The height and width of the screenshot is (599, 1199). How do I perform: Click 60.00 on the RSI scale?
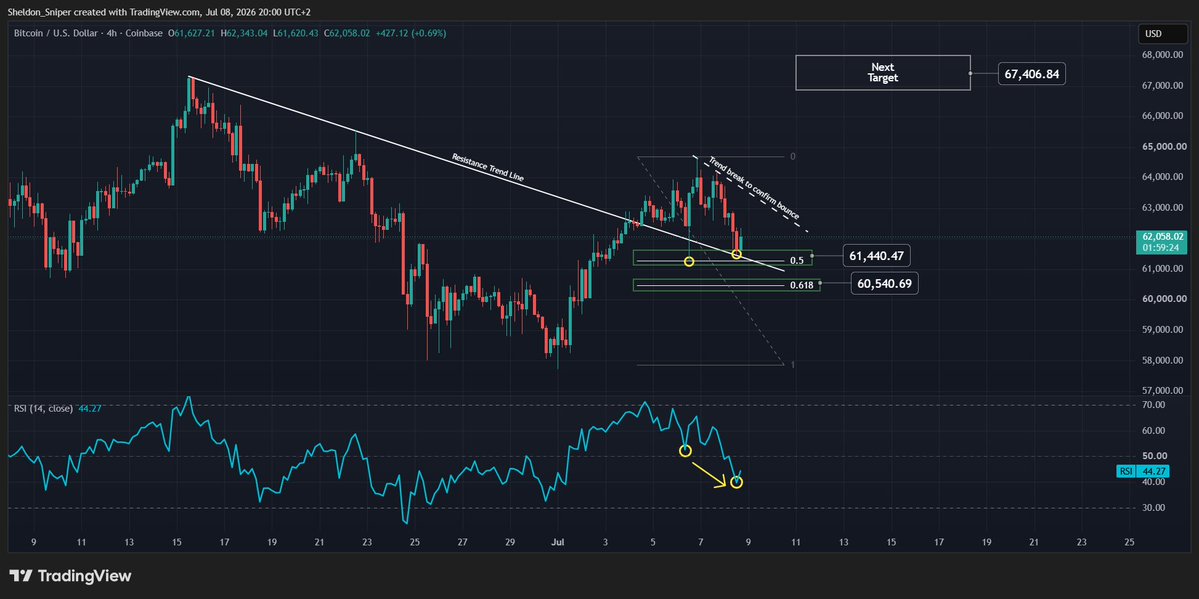point(1152,431)
